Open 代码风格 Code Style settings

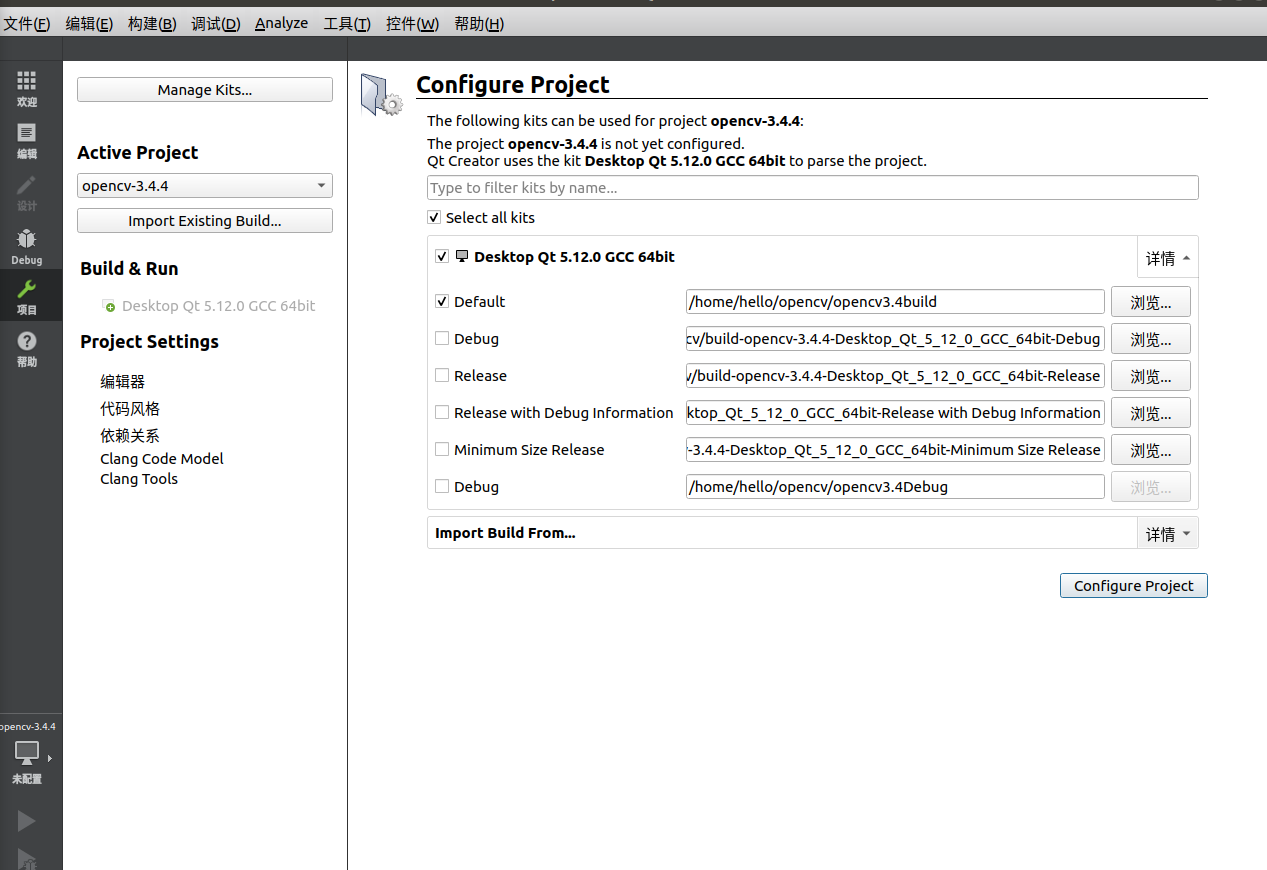click(130, 408)
